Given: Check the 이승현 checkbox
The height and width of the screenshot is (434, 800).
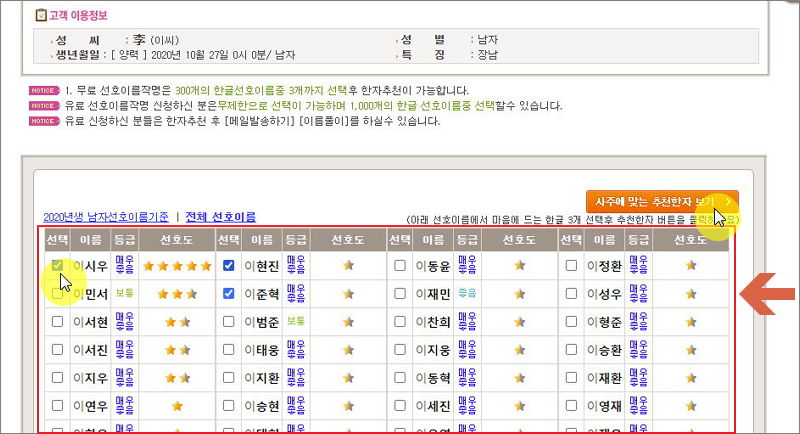Looking at the screenshot, I should tap(229, 406).
